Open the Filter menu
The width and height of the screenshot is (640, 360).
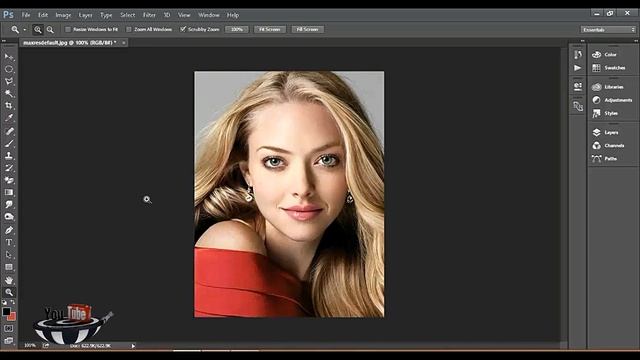149,15
